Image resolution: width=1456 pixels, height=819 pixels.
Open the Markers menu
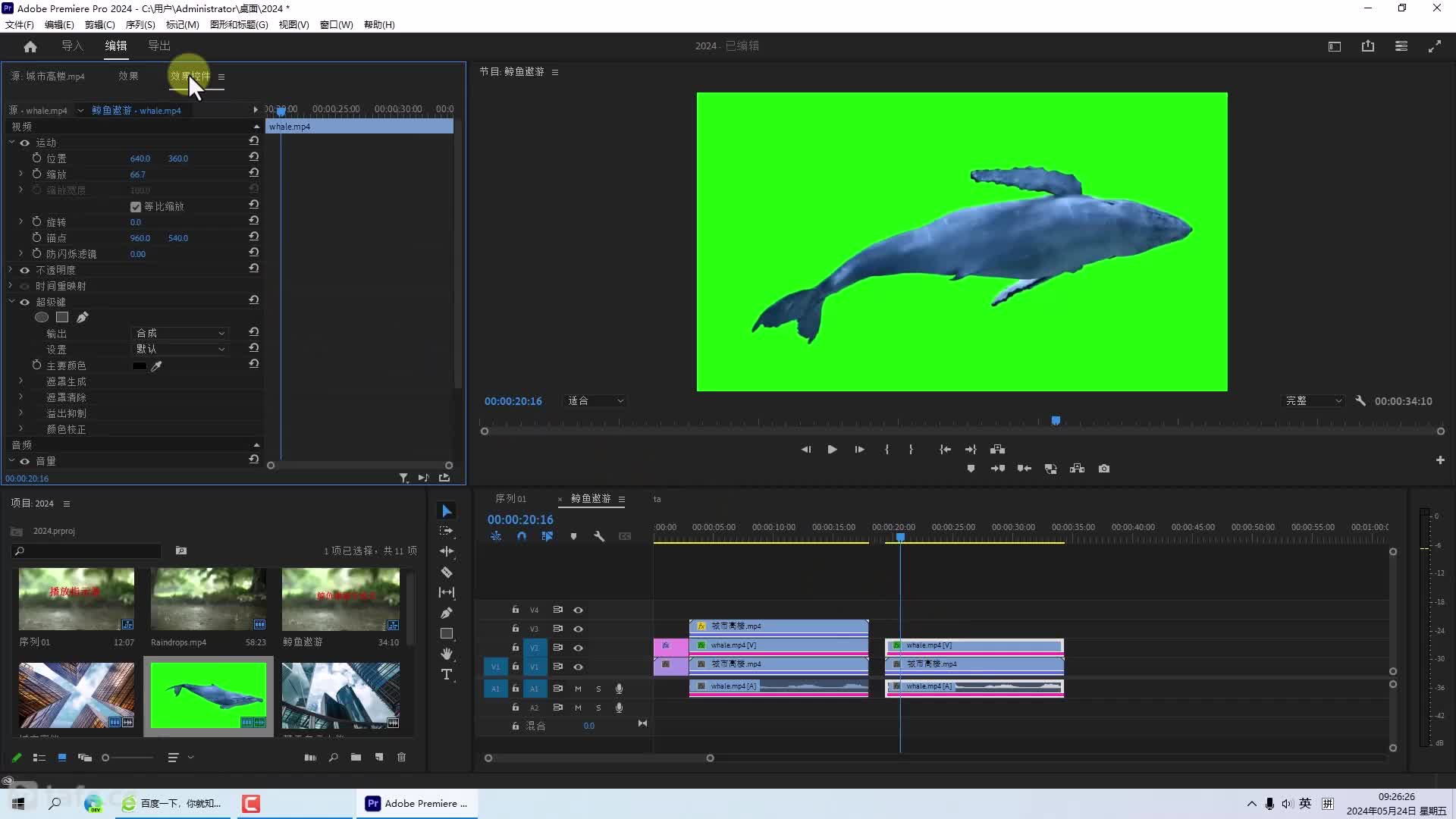[x=182, y=24]
